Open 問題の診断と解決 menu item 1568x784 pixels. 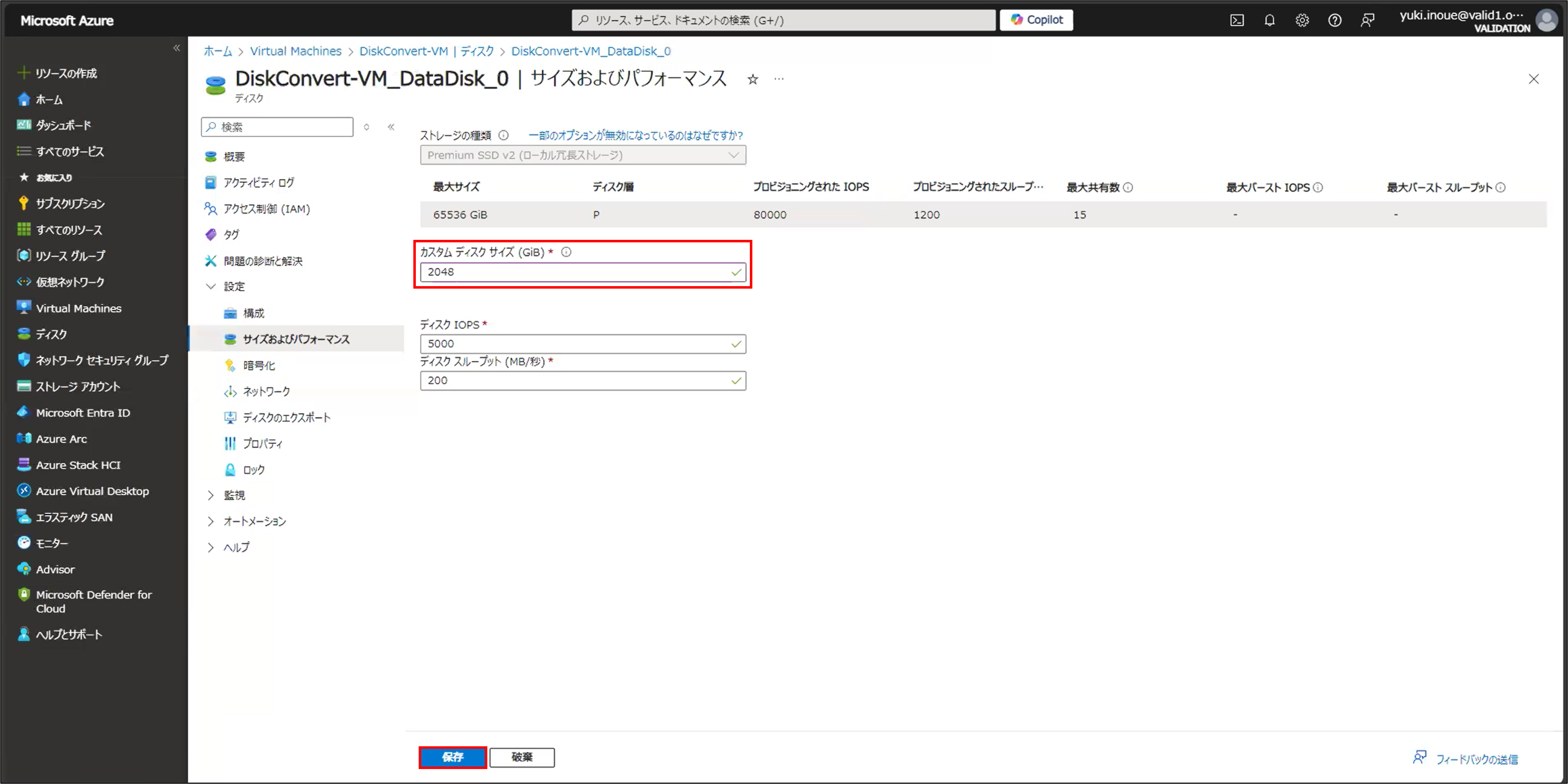tap(254, 261)
